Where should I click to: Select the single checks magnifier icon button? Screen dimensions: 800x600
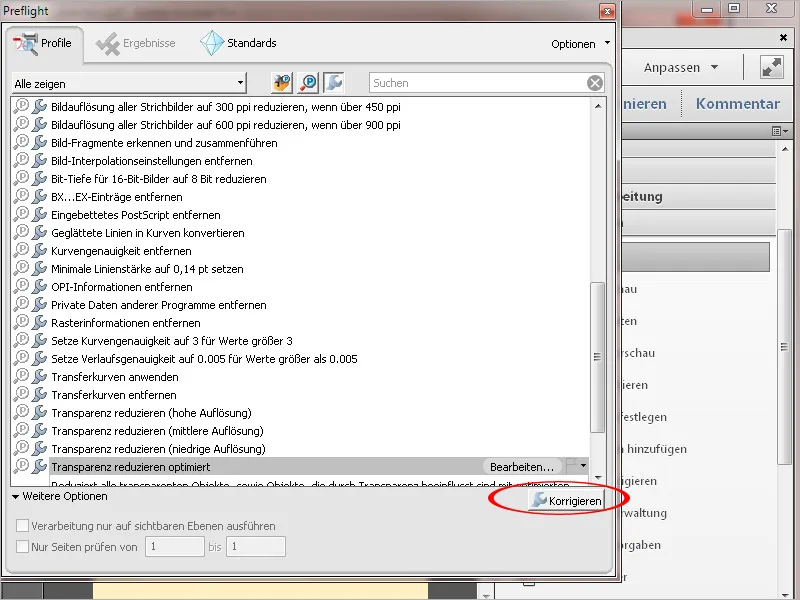[308, 83]
